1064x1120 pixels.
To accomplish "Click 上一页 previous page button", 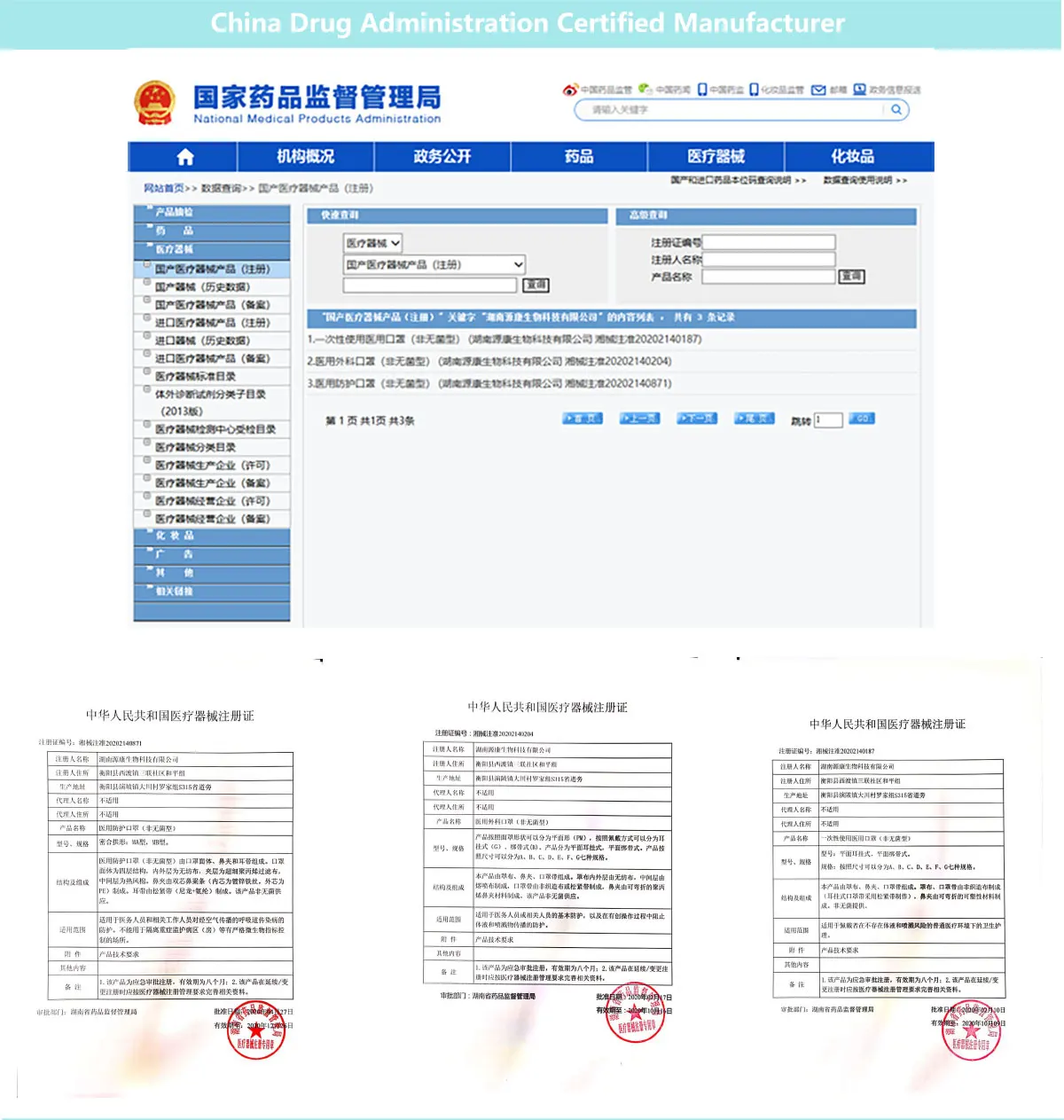I will point(639,419).
